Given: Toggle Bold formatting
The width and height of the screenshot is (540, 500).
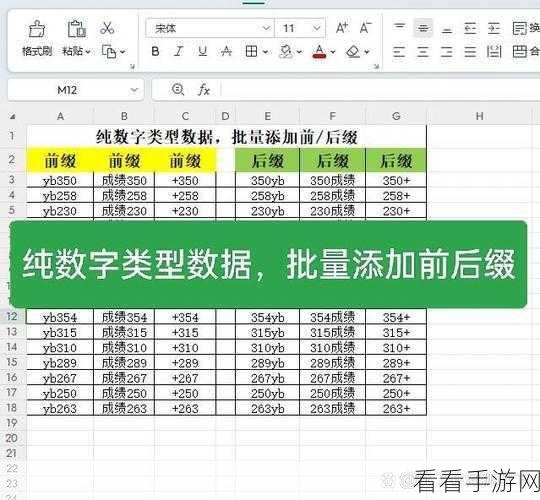Looking at the screenshot, I should pos(155,52).
